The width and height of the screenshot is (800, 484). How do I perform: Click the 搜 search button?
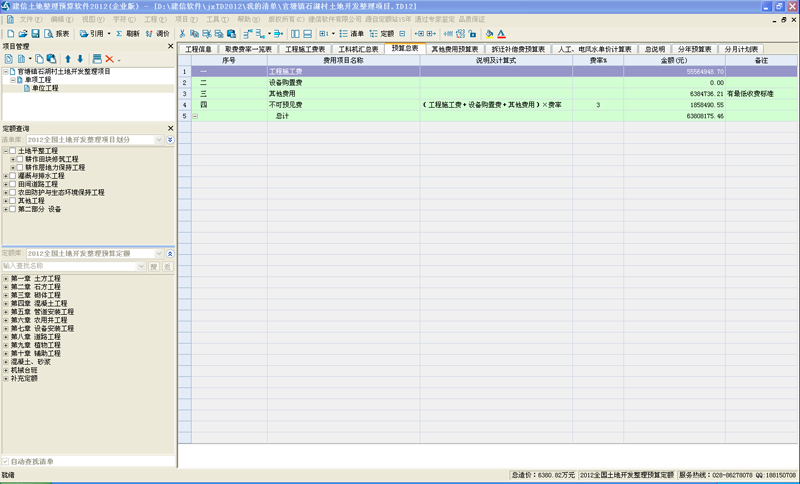tap(154, 267)
